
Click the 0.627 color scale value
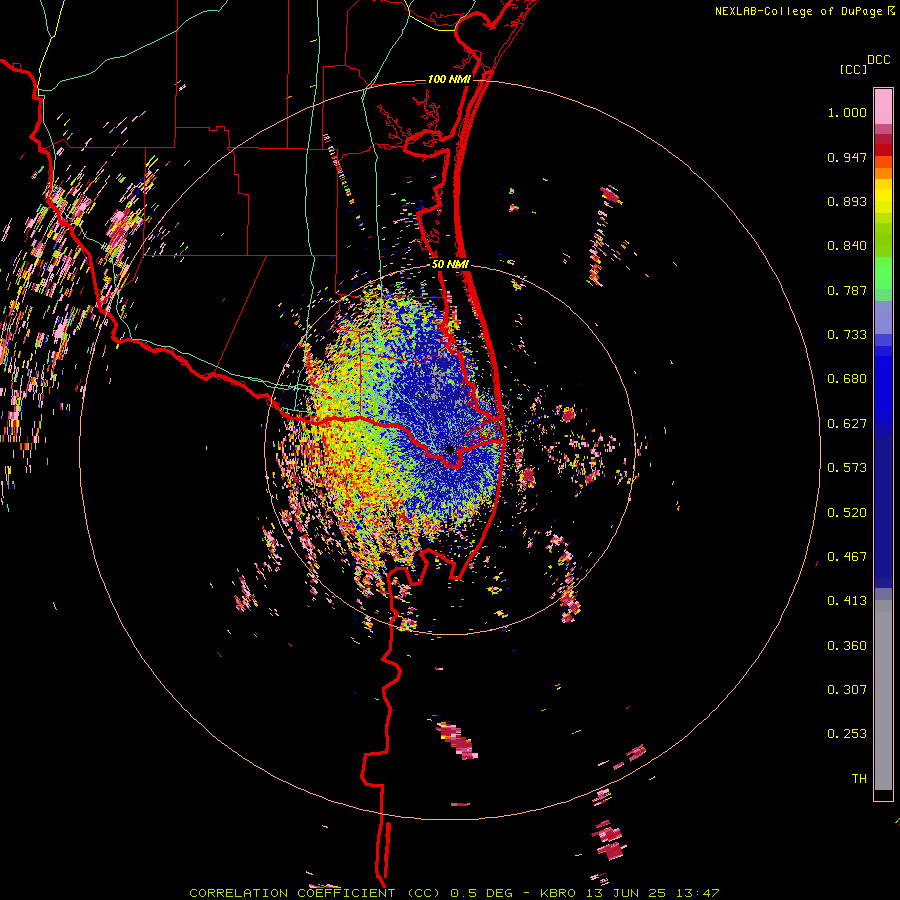(x=847, y=424)
